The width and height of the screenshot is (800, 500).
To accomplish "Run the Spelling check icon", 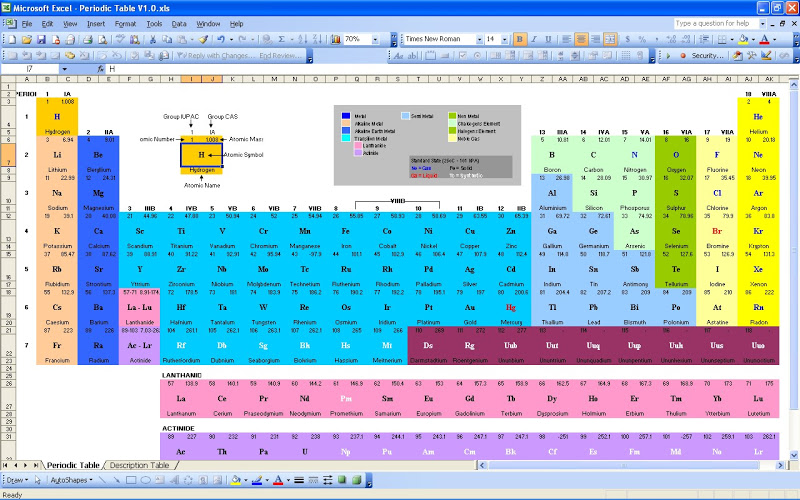I will click(x=120, y=39).
